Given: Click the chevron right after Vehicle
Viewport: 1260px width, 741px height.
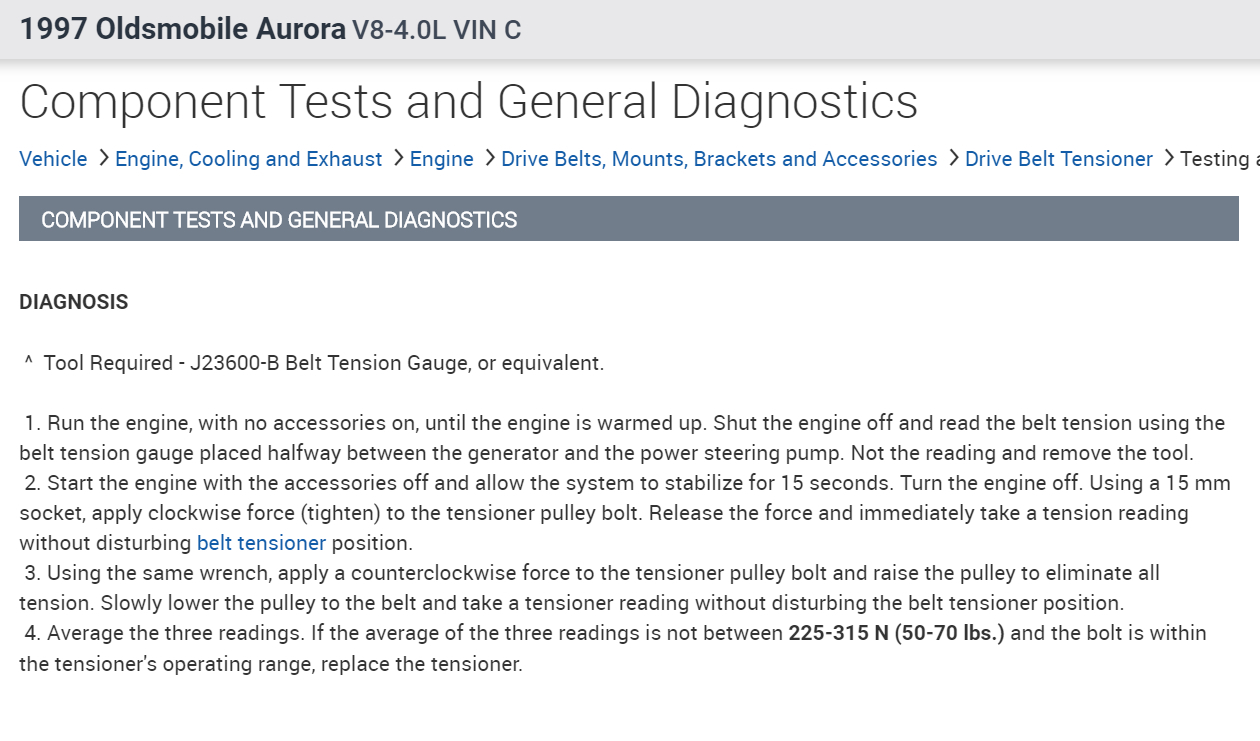Looking at the screenshot, I should pos(103,159).
